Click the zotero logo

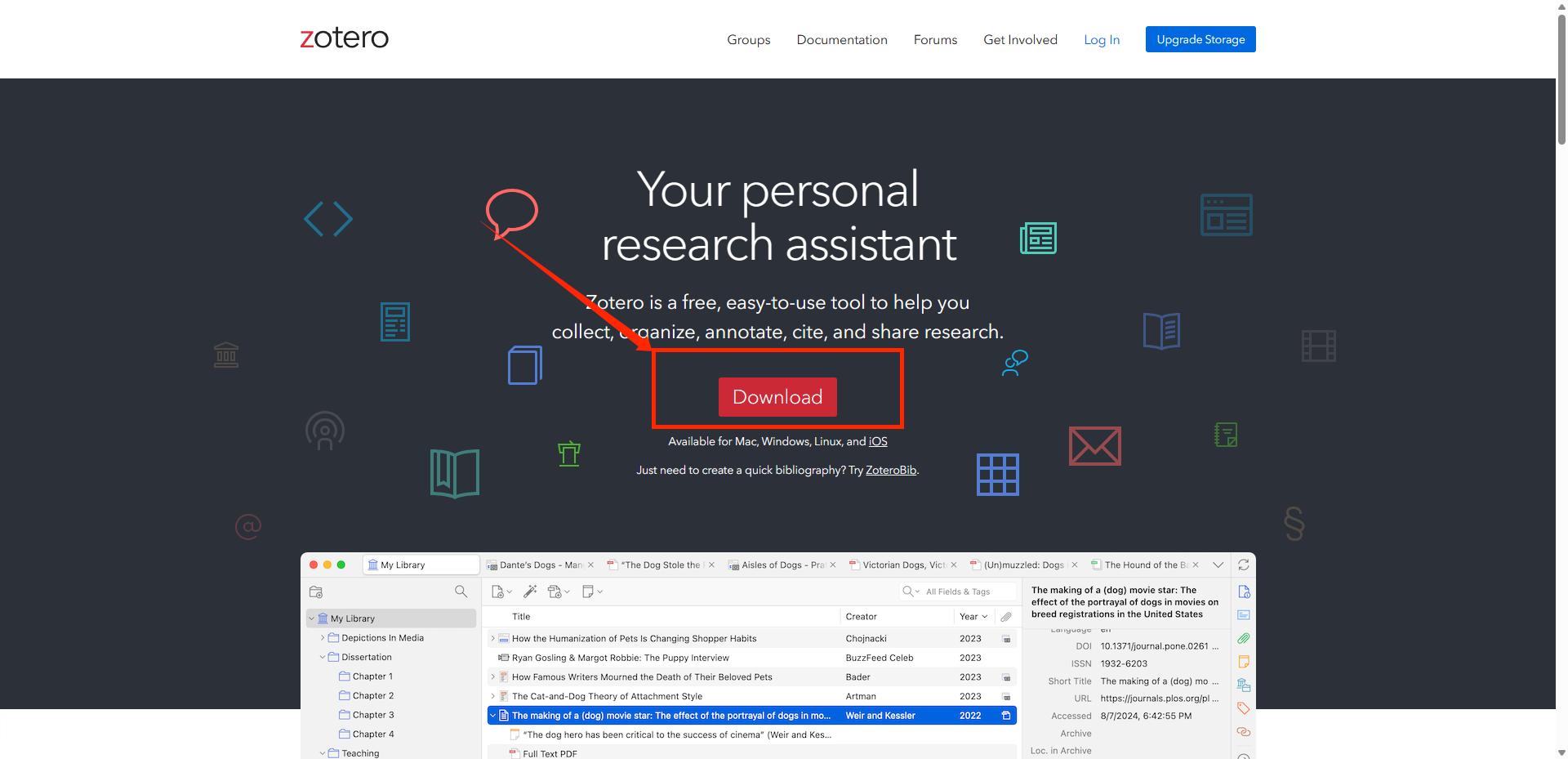[345, 38]
